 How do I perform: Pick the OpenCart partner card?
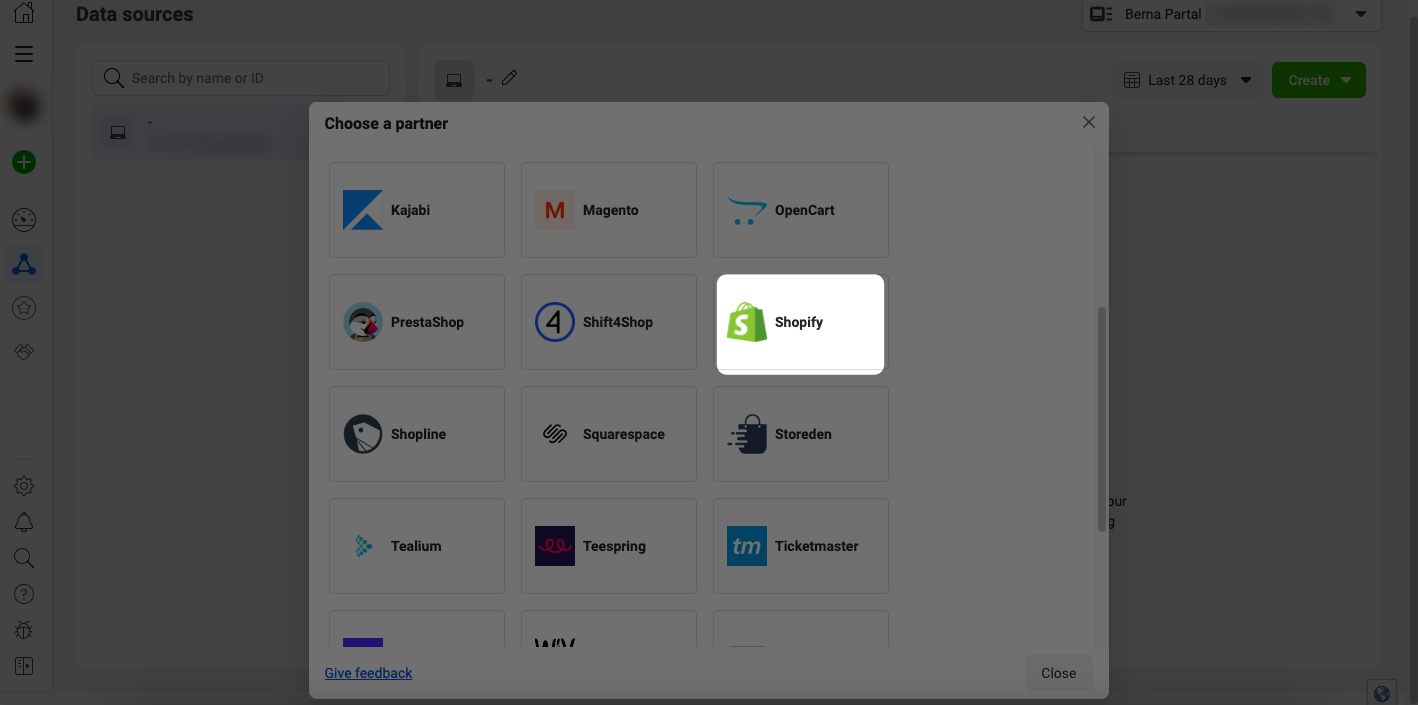click(x=801, y=210)
